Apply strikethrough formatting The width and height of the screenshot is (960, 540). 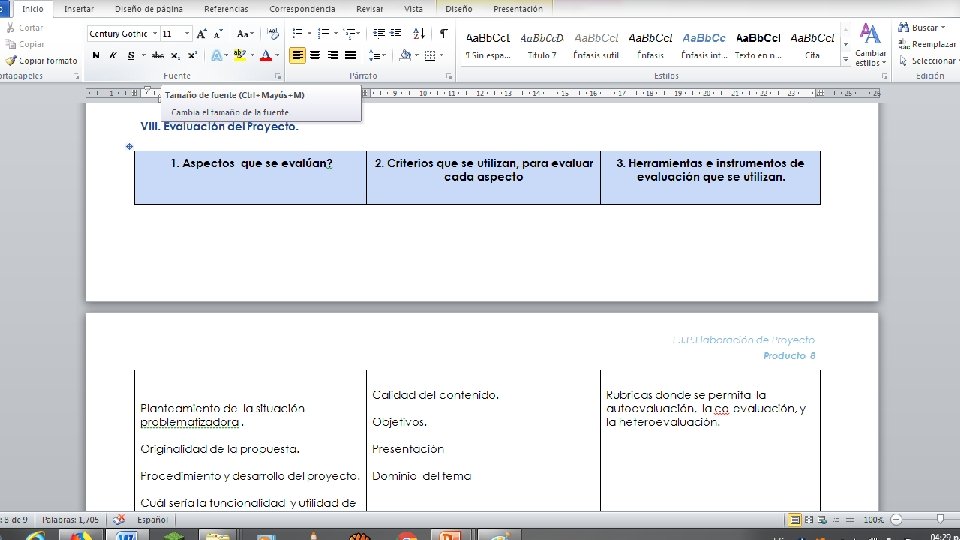(157, 56)
